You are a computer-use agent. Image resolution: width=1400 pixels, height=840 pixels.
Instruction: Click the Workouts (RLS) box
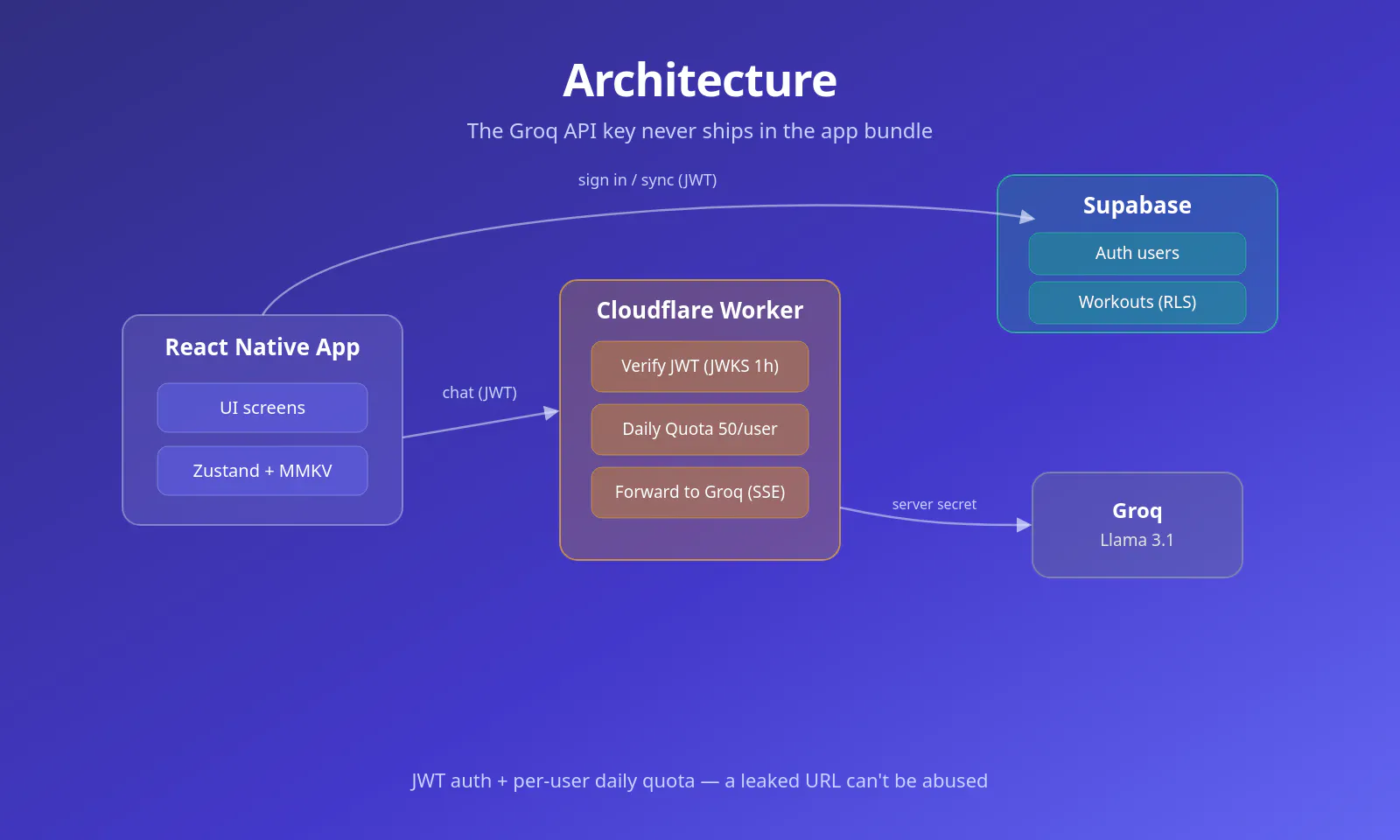1137,303
